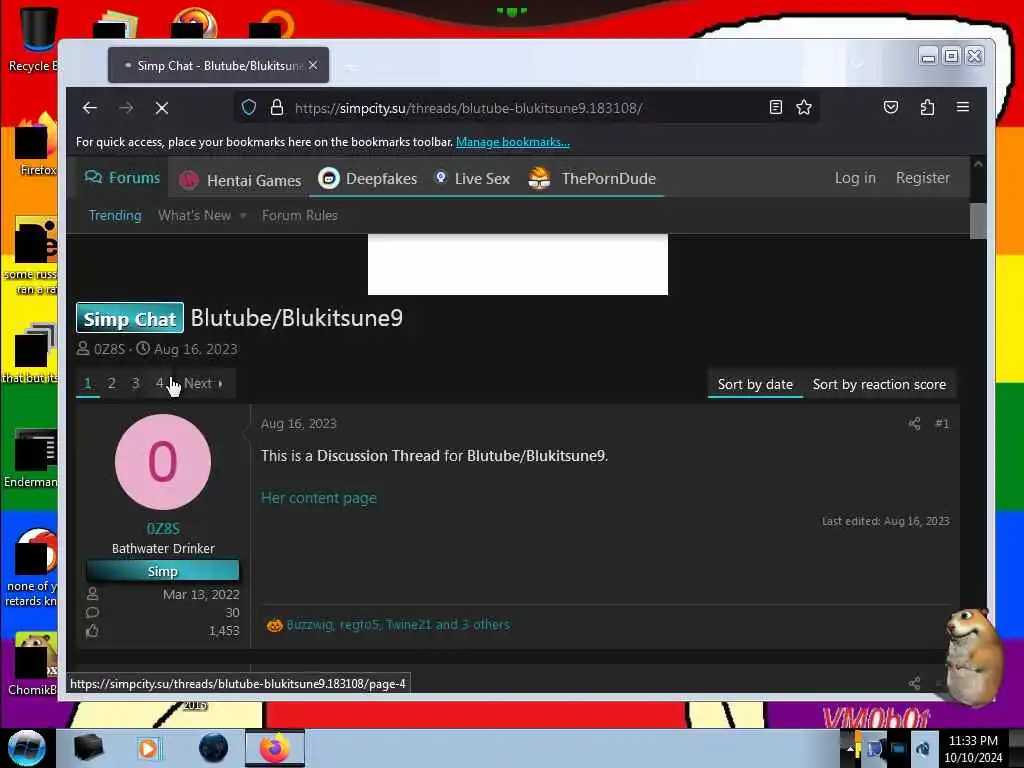The image size is (1024, 768).
Task: Go to page 2 of the thread
Action: click(112, 383)
